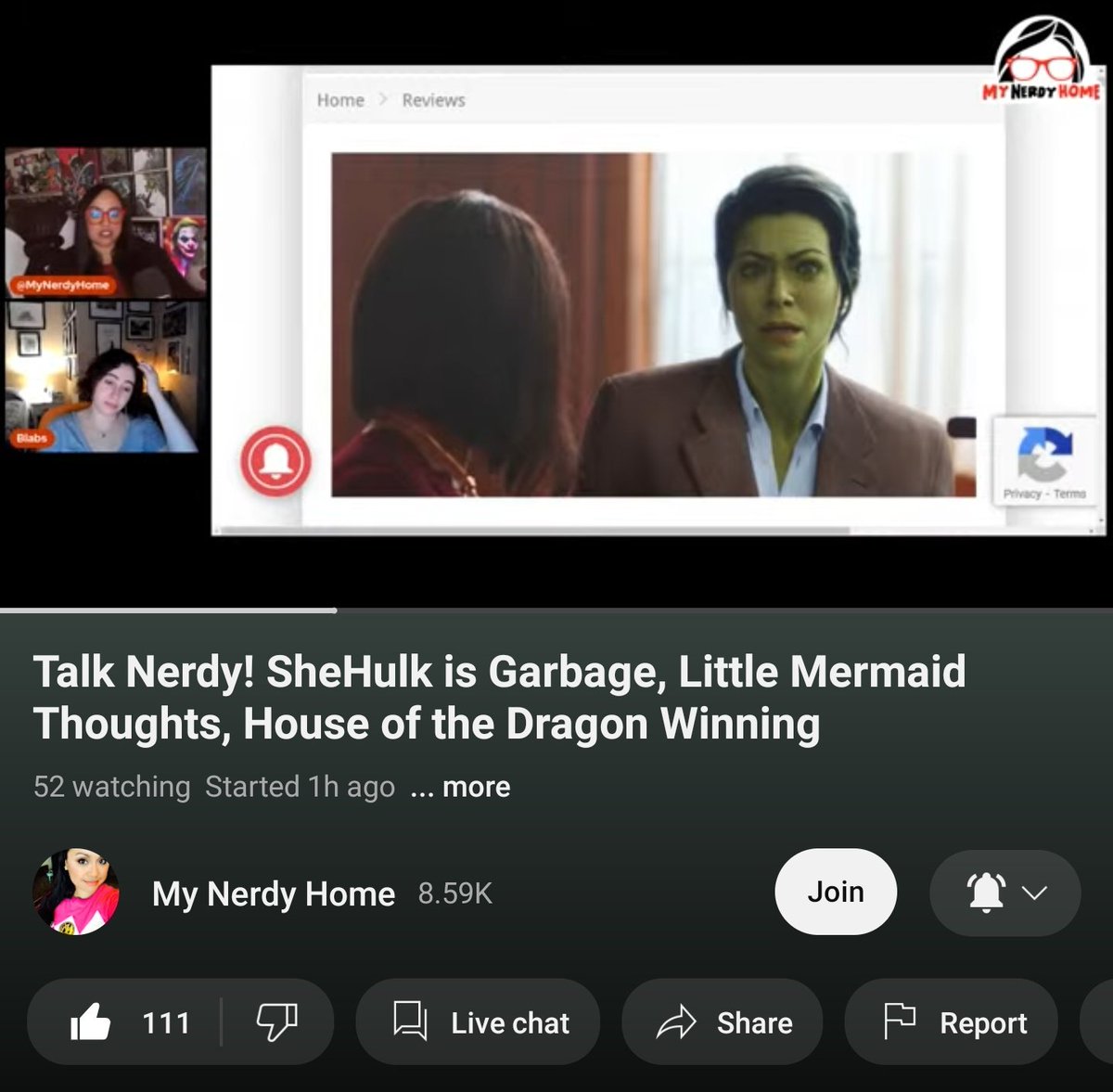Click the video title text
Screen dimensions: 1113x1092
(499, 697)
